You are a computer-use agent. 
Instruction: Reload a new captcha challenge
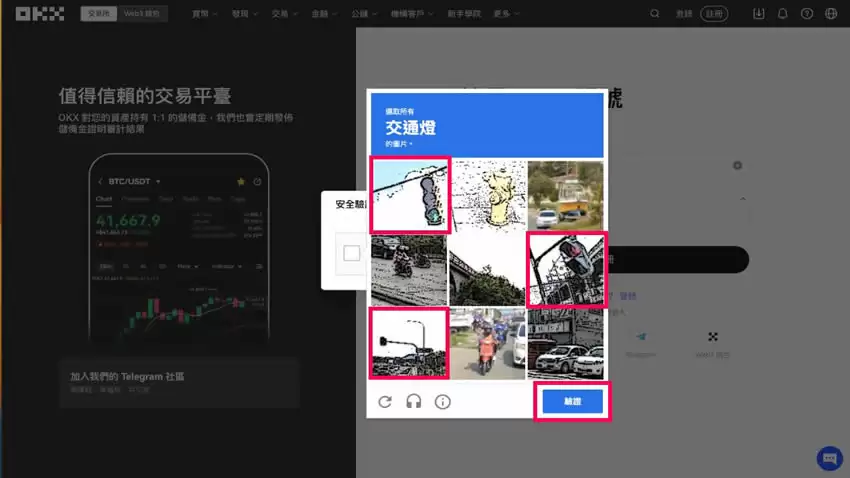[385, 402]
